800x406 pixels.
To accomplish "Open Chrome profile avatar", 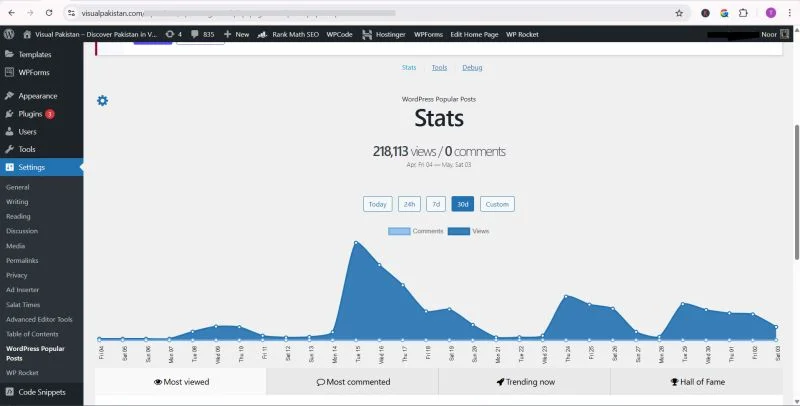I will (x=771, y=13).
